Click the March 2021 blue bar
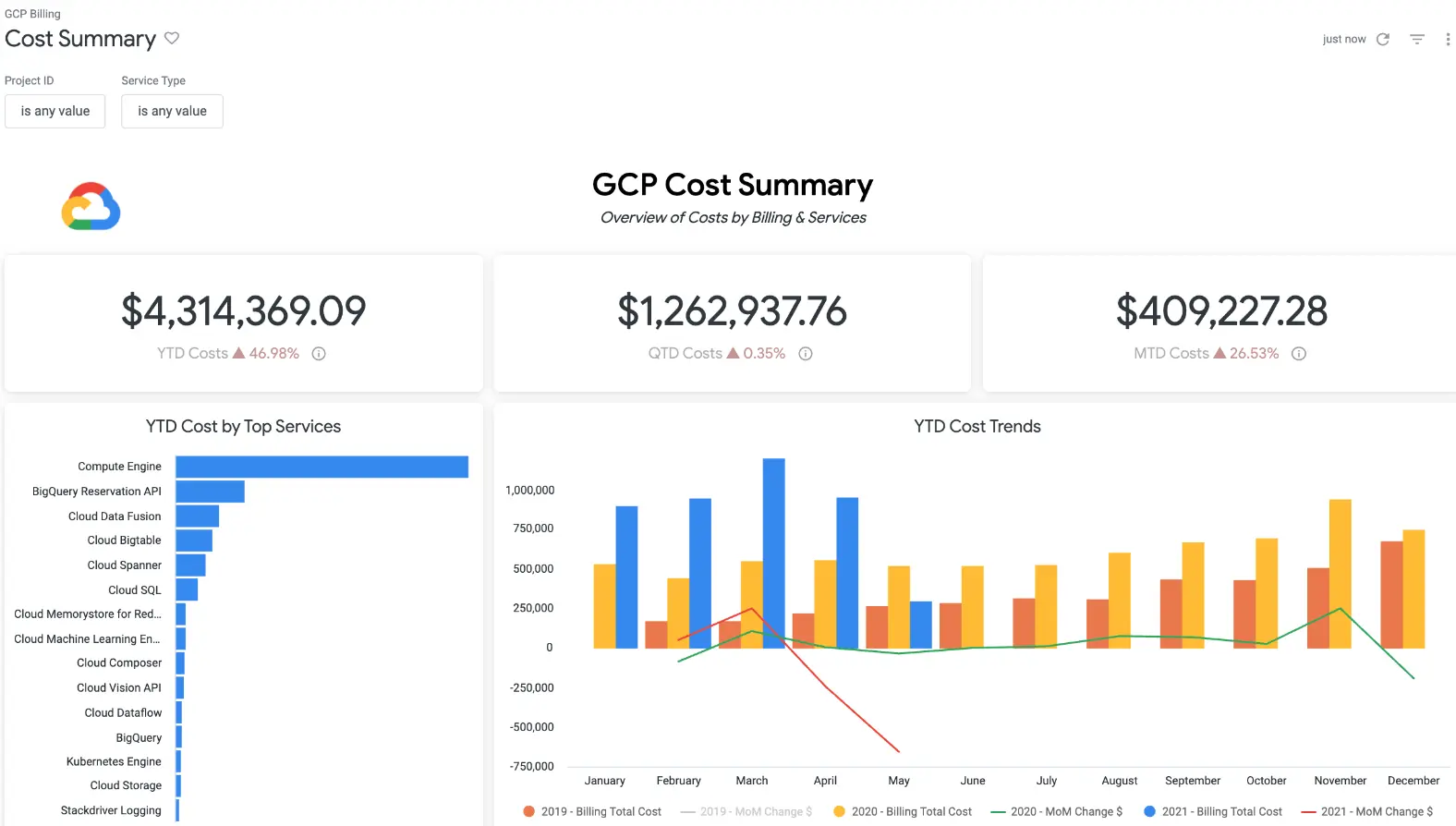Image resolution: width=1456 pixels, height=826 pixels. tap(774, 553)
